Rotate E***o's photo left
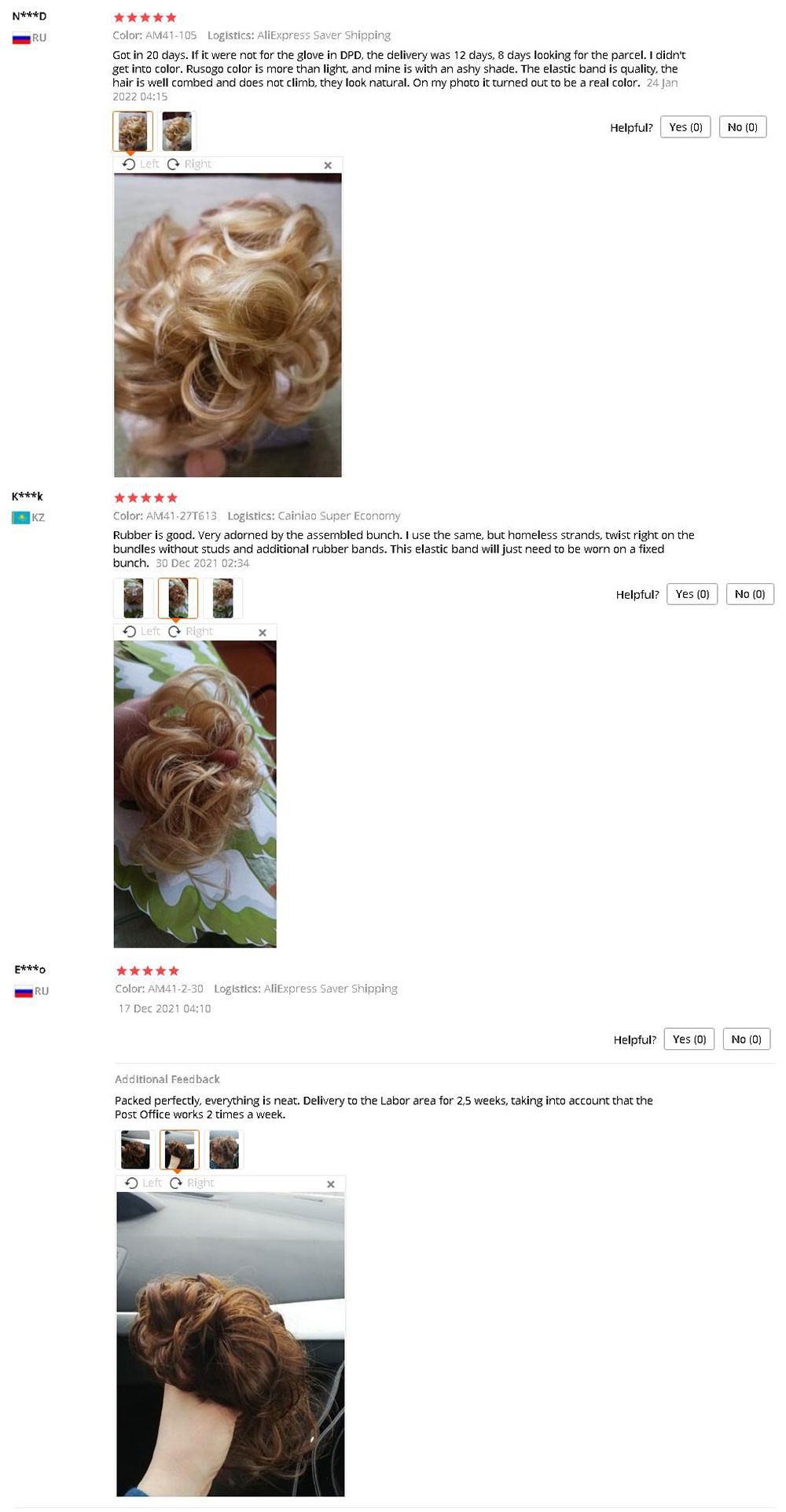Screen dimensions: 786x1512 coord(144,1184)
